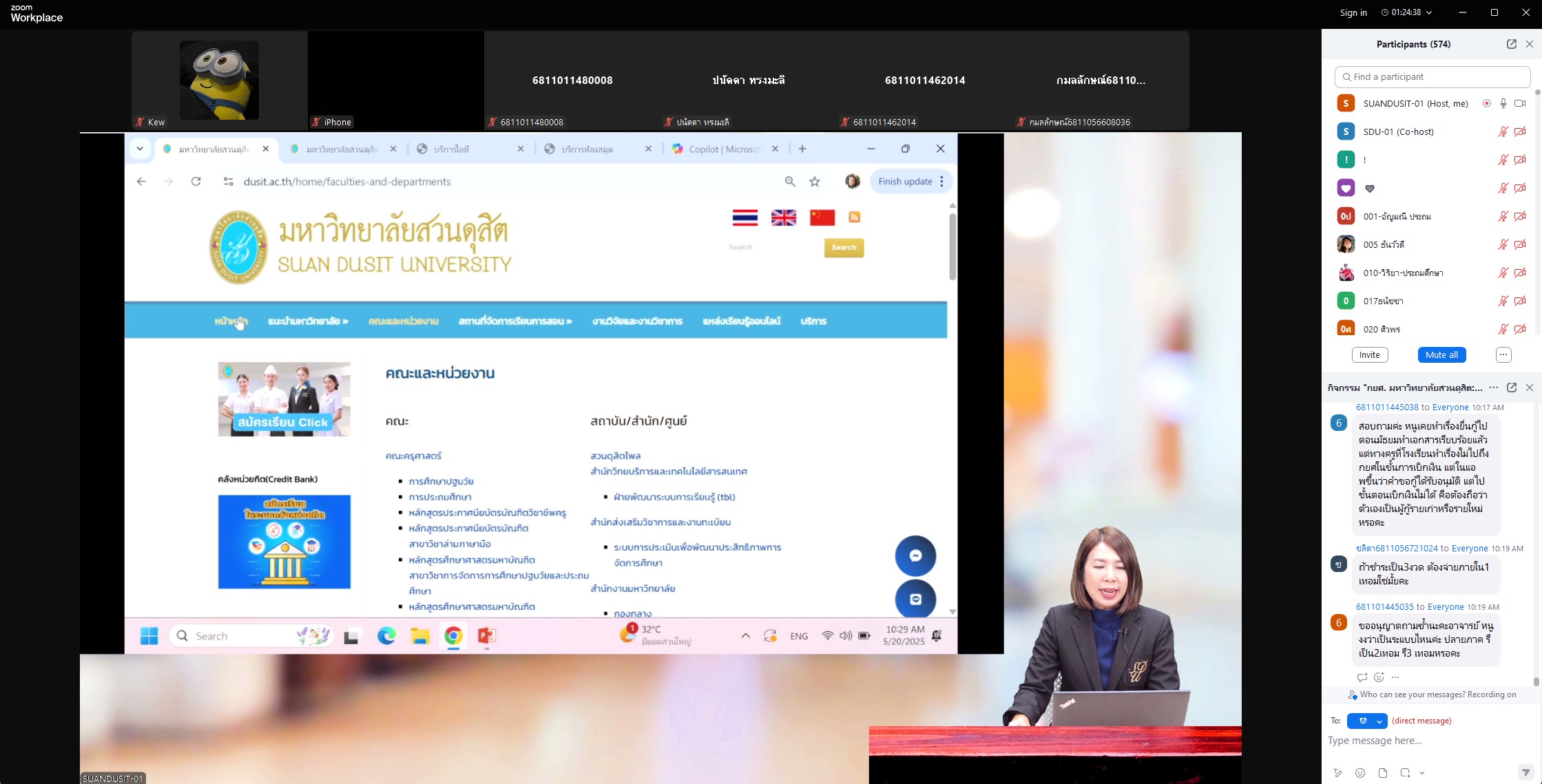Click the avatar of SDU-01 (Co-host)
The width and height of the screenshot is (1542, 784).
point(1346,131)
